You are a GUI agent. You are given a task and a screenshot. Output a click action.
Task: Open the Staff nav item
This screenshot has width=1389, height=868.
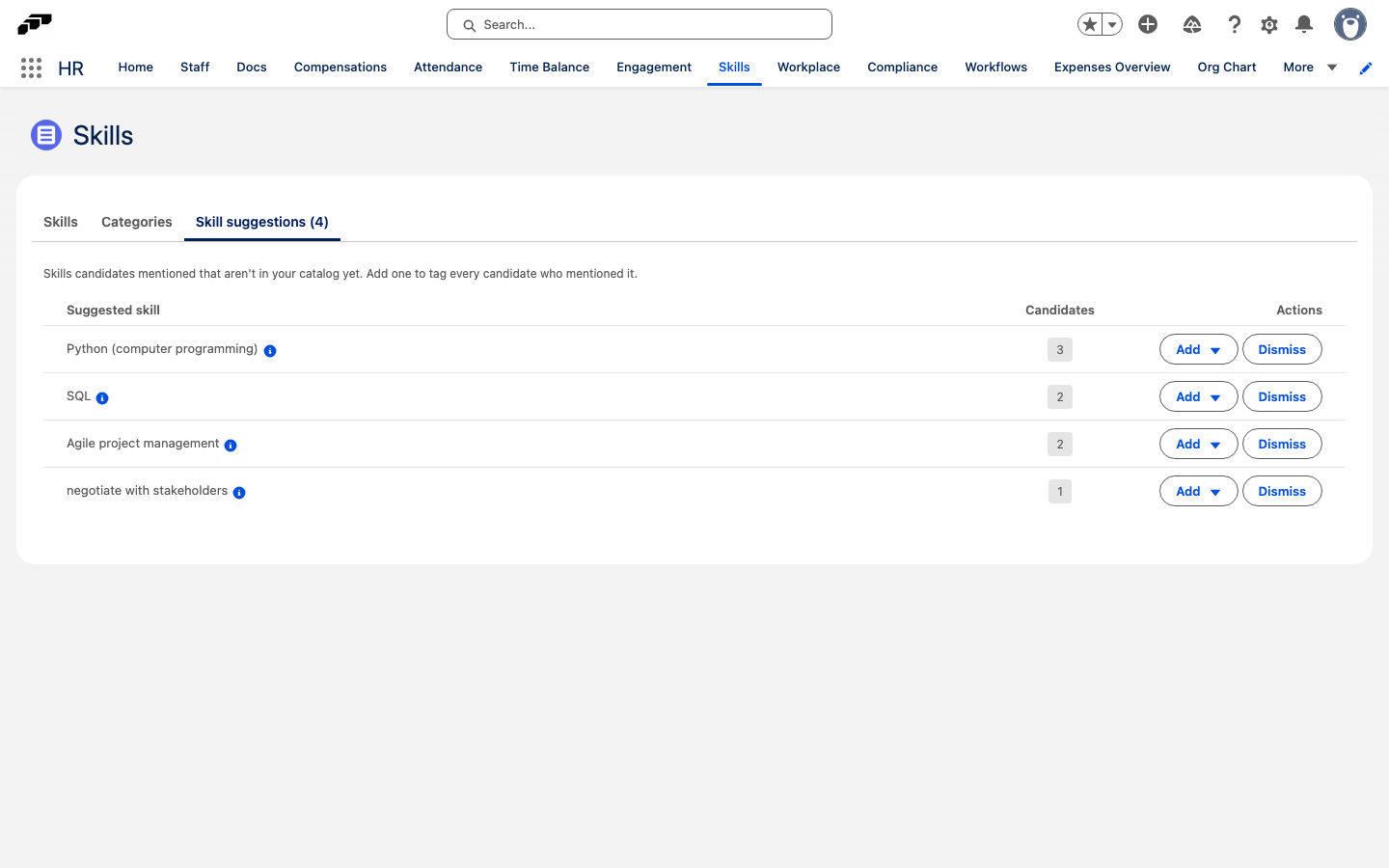[195, 68]
